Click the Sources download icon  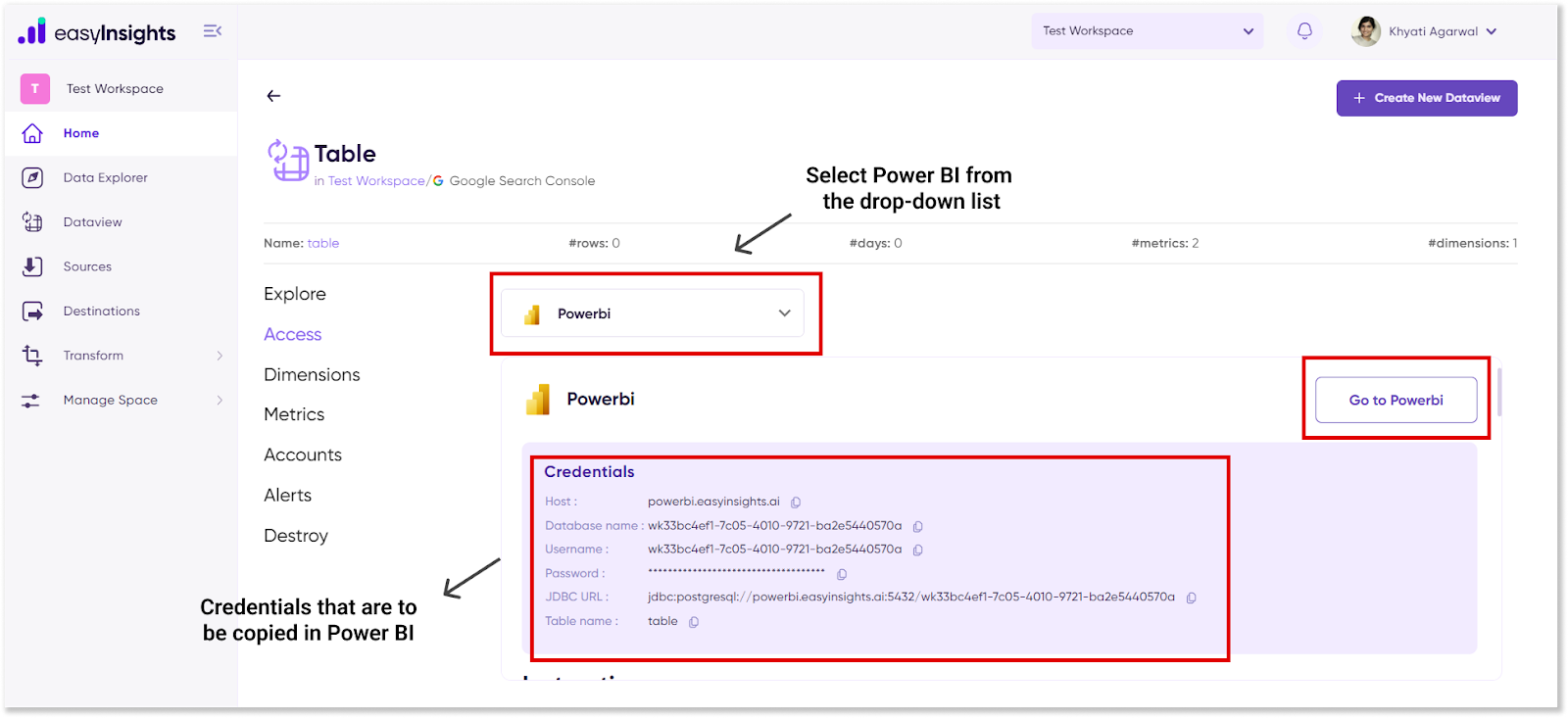[32, 266]
